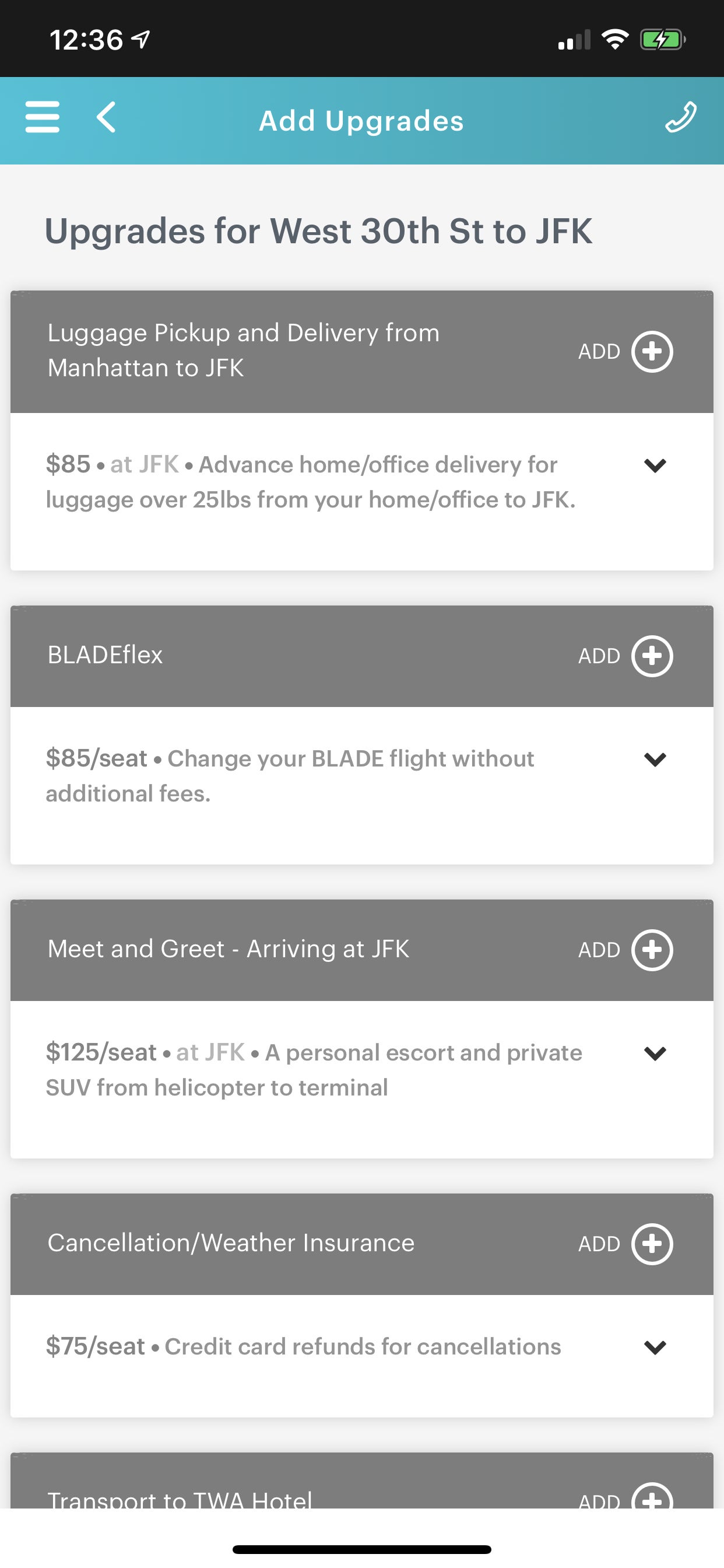Tap the $85/seat BLADEflex description text
Screen dimensions: 724x1568
[290, 775]
